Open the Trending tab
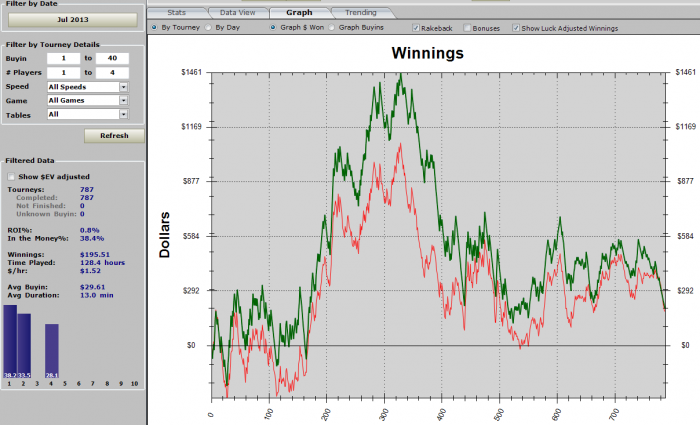 coord(361,12)
